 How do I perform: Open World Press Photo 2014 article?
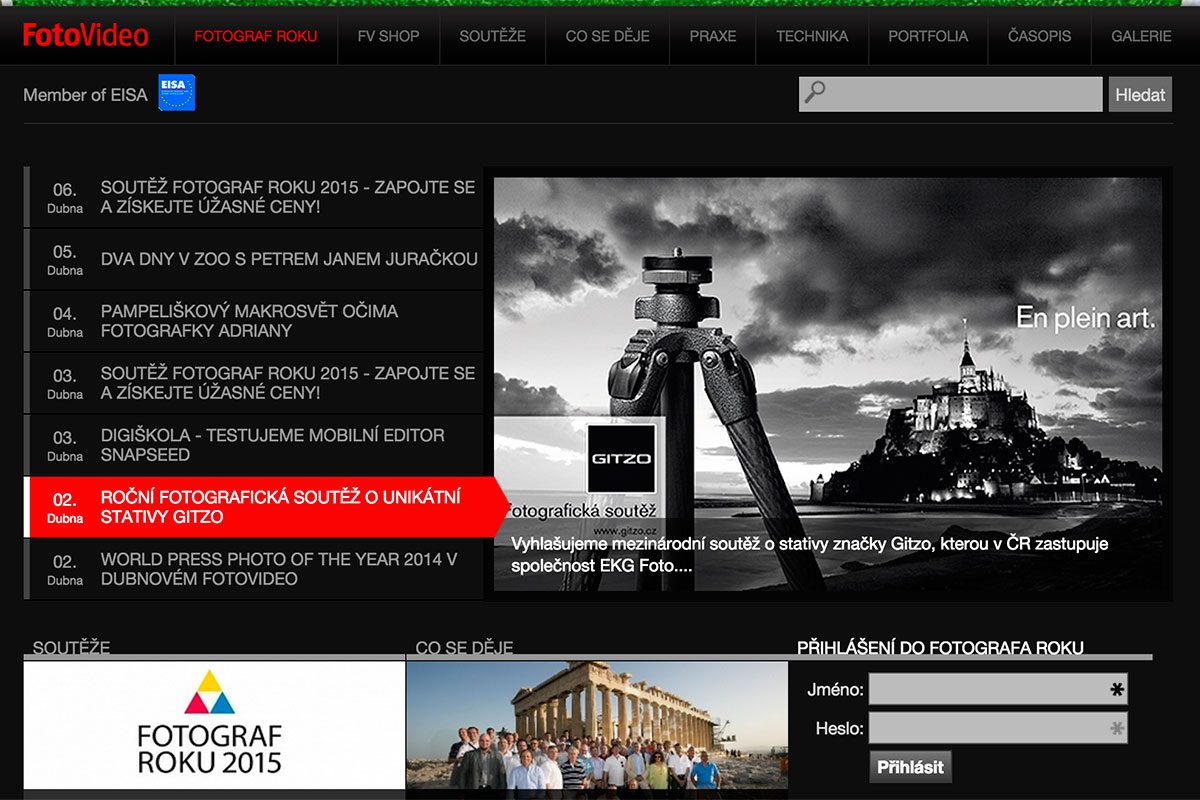(x=278, y=569)
